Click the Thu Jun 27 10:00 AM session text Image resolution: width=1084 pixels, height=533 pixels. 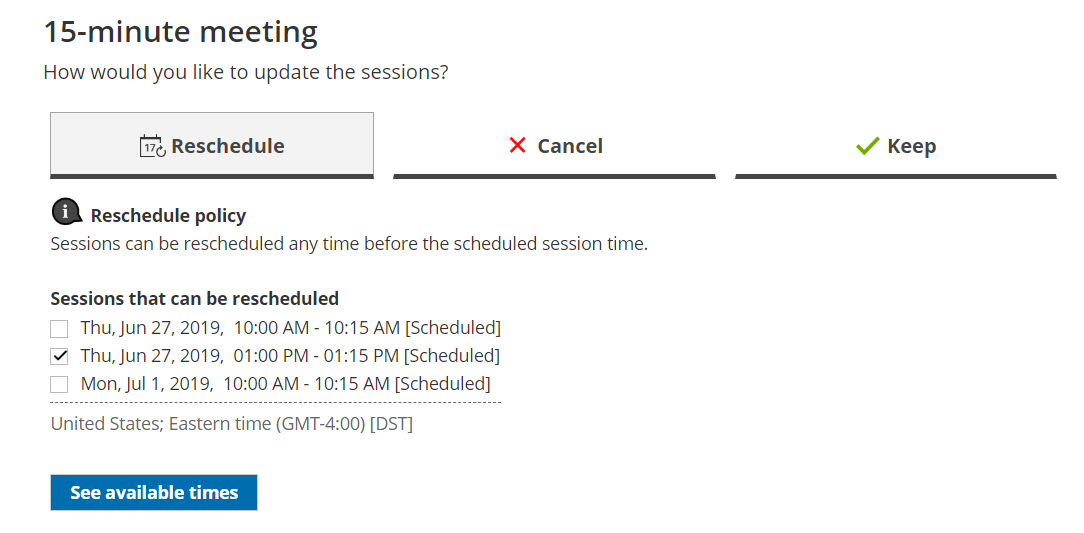click(x=291, y=328)
